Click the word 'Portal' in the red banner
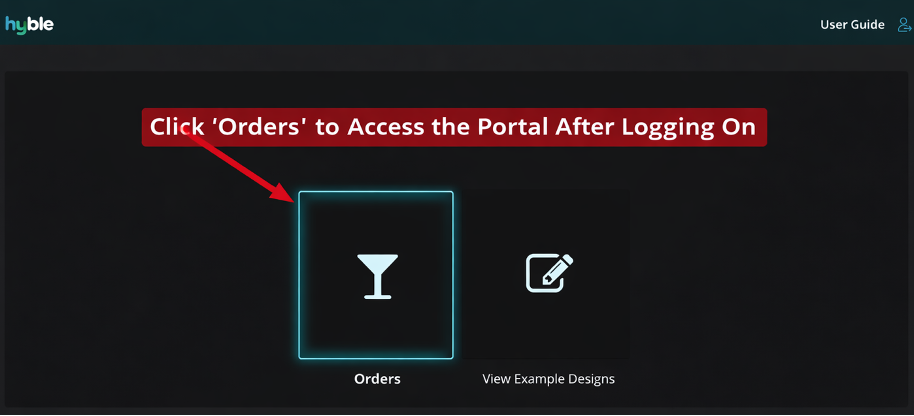 (513, 127)
